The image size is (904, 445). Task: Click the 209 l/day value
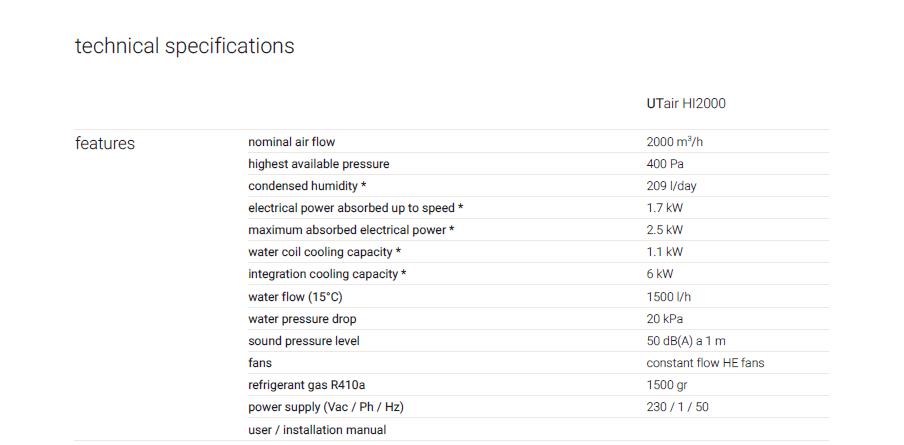(x=671, y=186)
